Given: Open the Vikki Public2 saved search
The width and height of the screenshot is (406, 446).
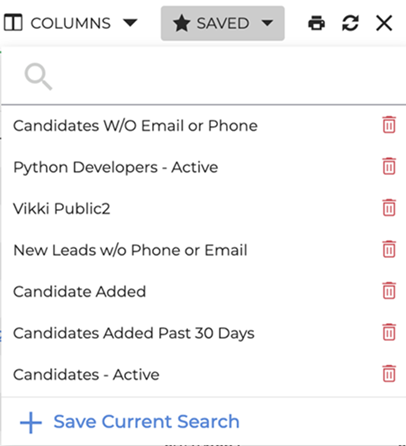Looking at the screenshot, I should tap(62, 209).
